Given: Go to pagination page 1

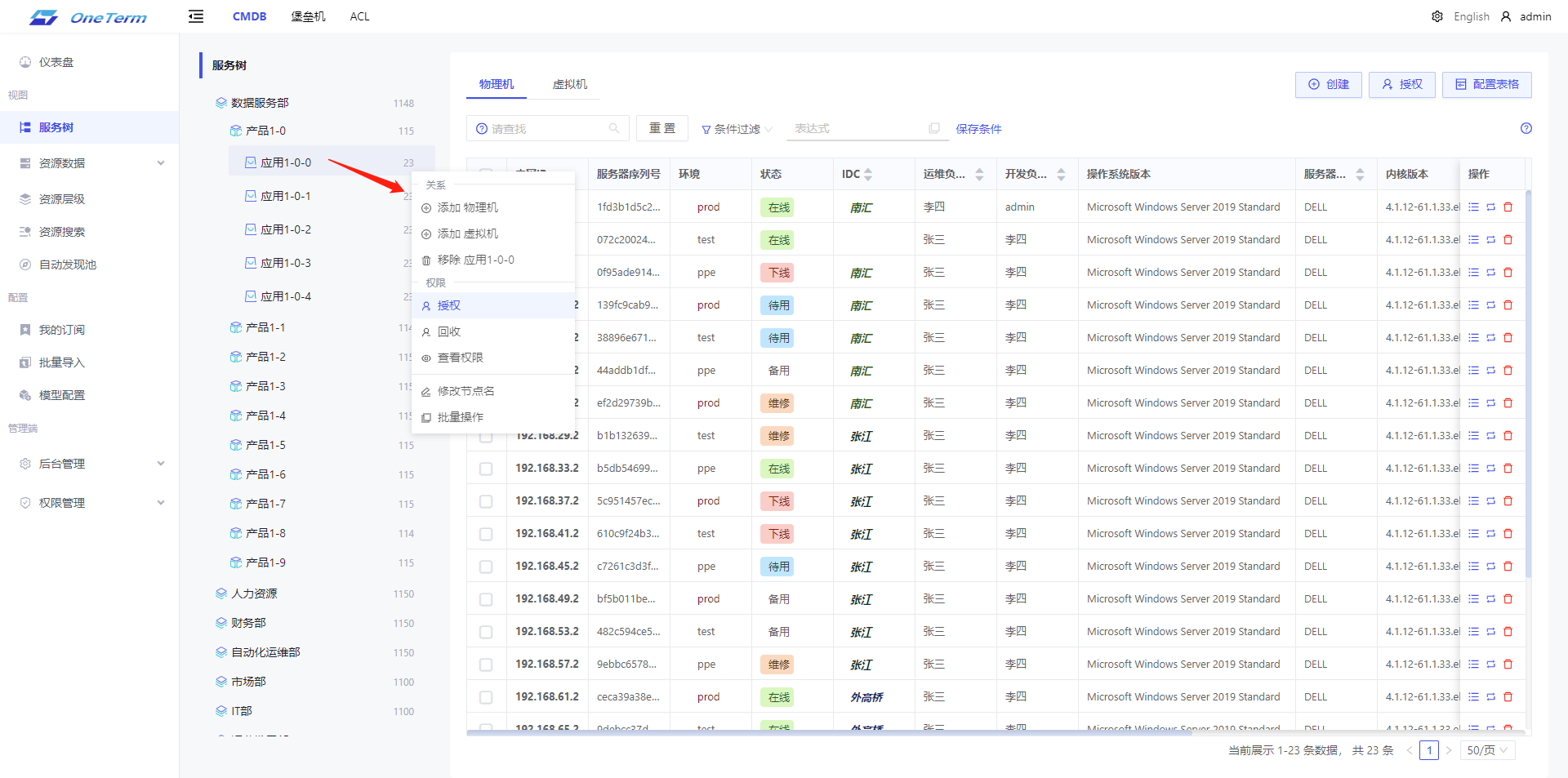Looking at the screenshot, I should [x=1429, y=750].
